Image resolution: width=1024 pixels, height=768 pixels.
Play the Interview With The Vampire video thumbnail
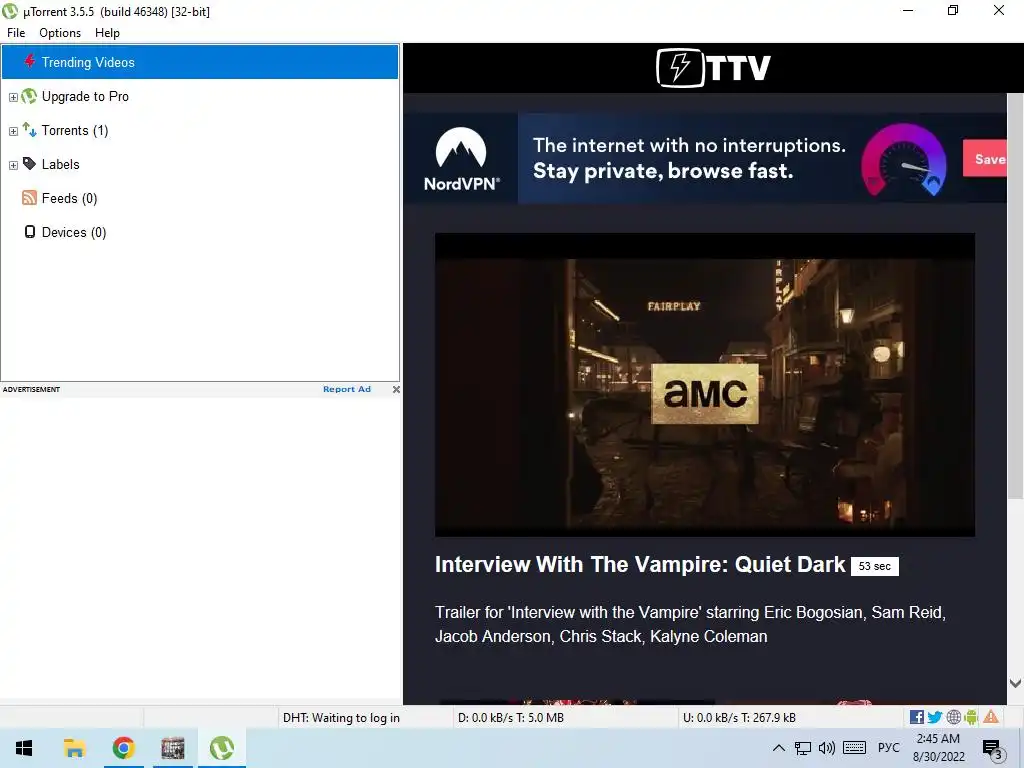(705, 385)
